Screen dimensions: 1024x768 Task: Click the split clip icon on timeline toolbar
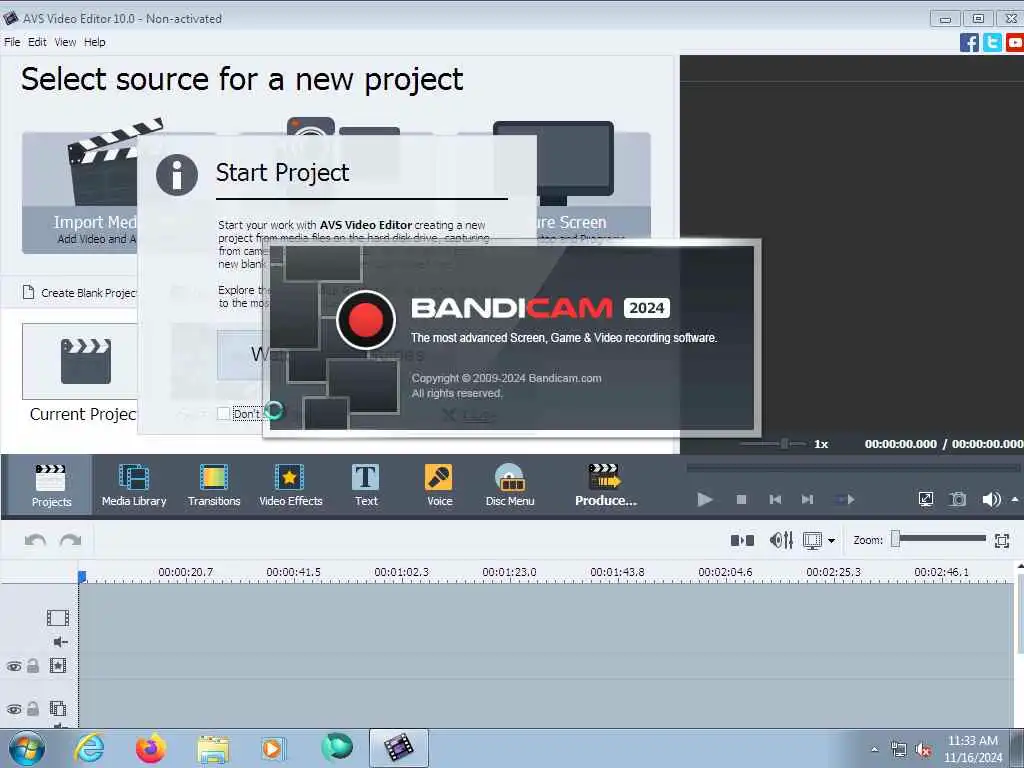tap(742, 540)
